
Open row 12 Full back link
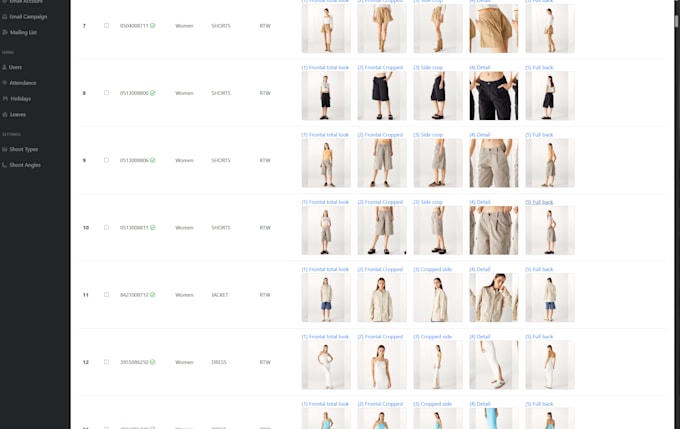pos(539,337)
